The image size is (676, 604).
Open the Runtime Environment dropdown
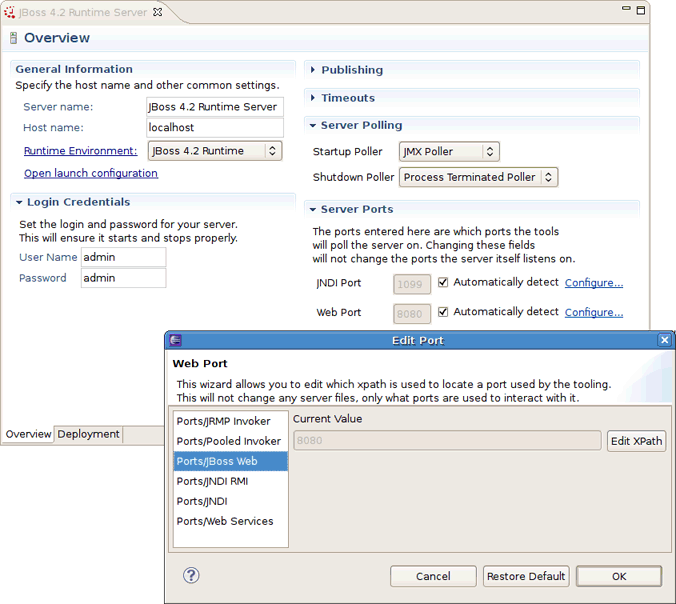pyautogui.click(x=215, y=151)
